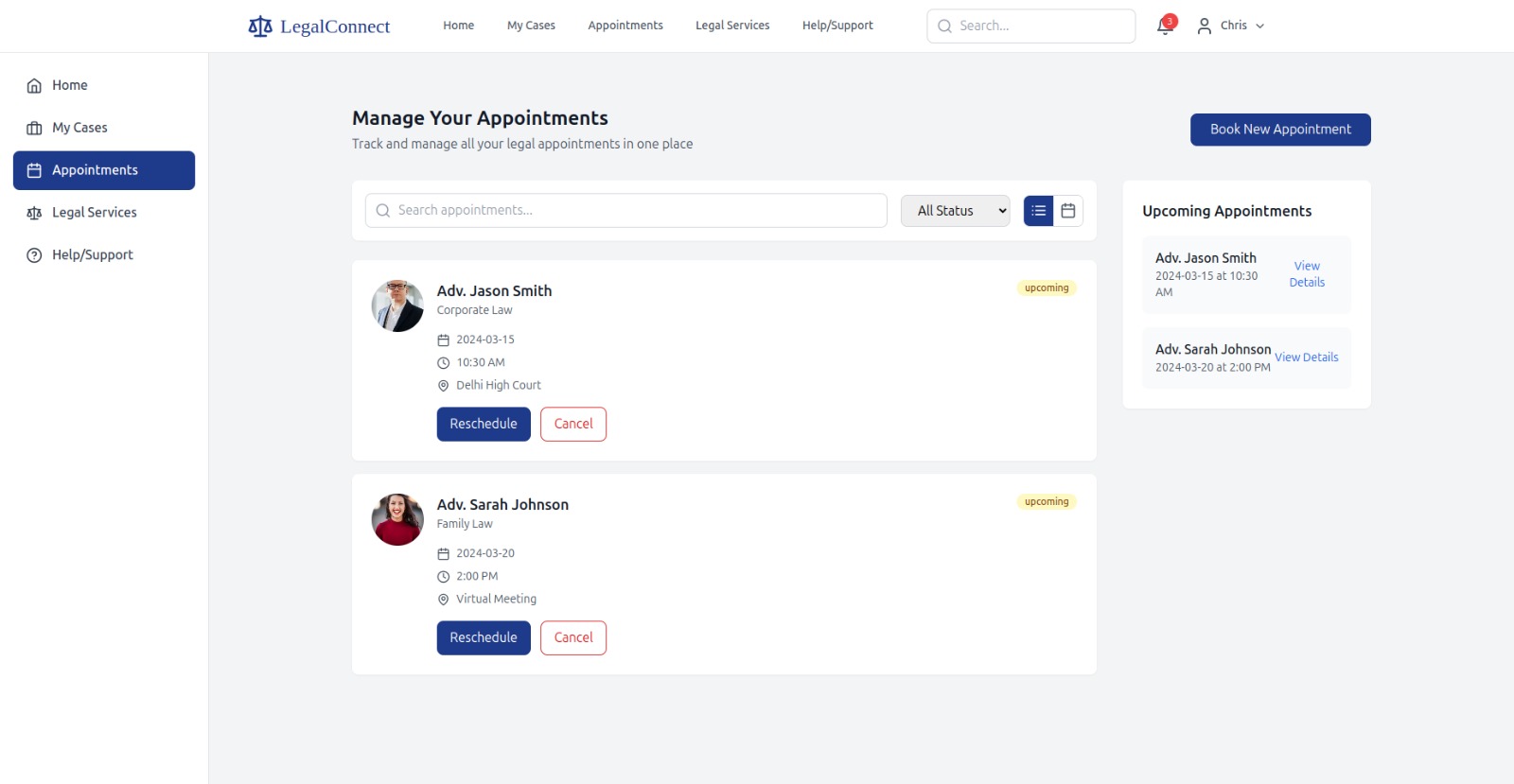The image size is (1514, 784).
Task: View Details for Adv. Jason Smith upcoming
Action: 1307,274
